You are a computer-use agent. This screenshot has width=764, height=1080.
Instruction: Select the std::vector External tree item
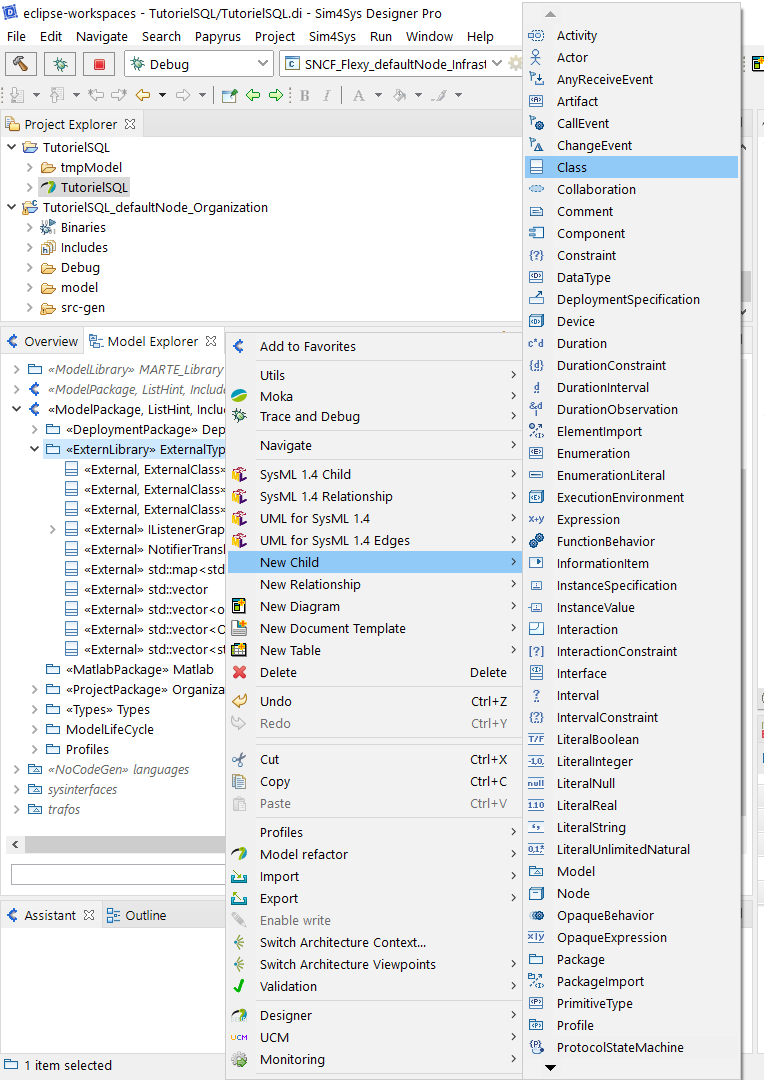tap(136, 589)
